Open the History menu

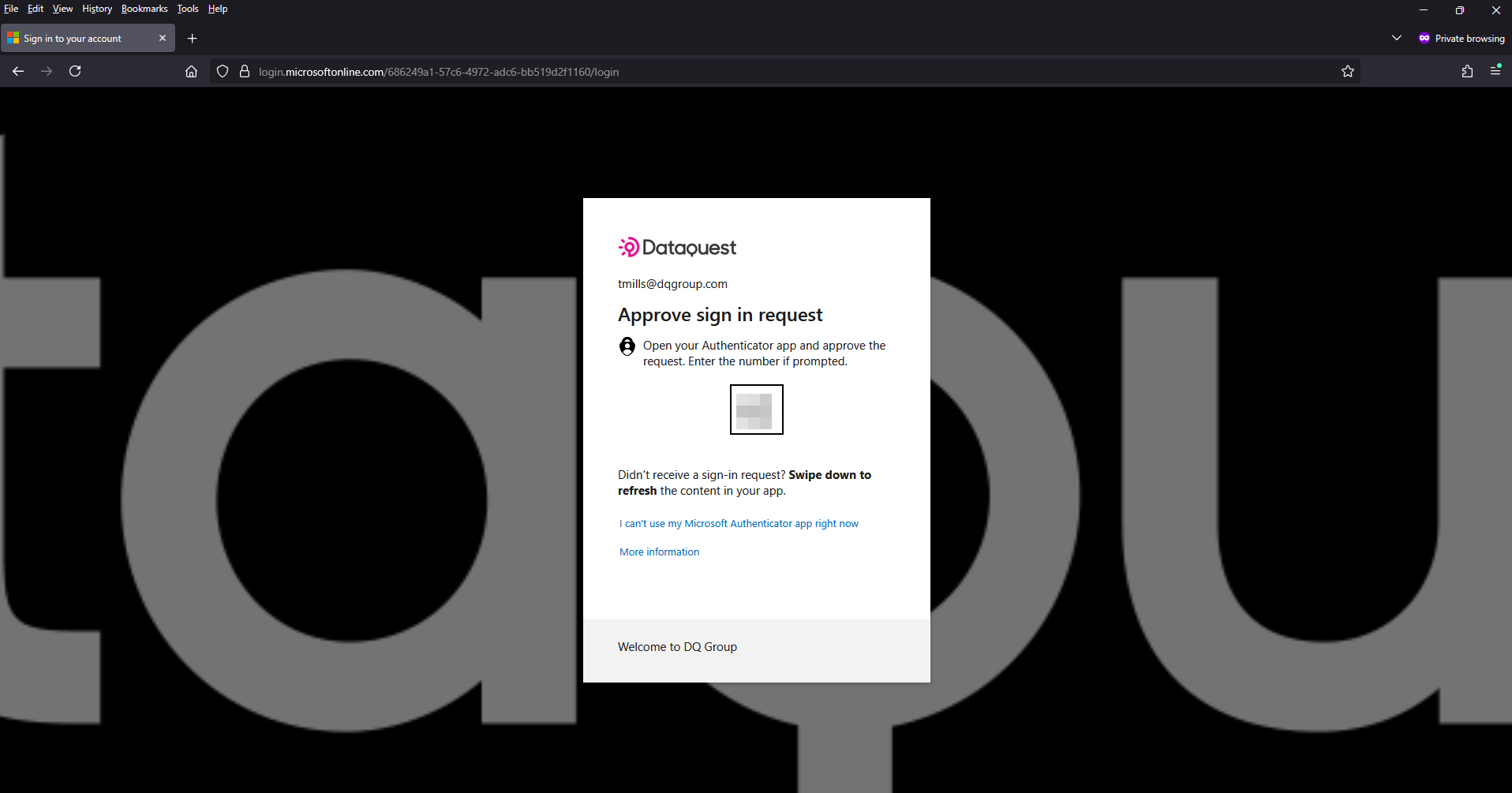97,9
